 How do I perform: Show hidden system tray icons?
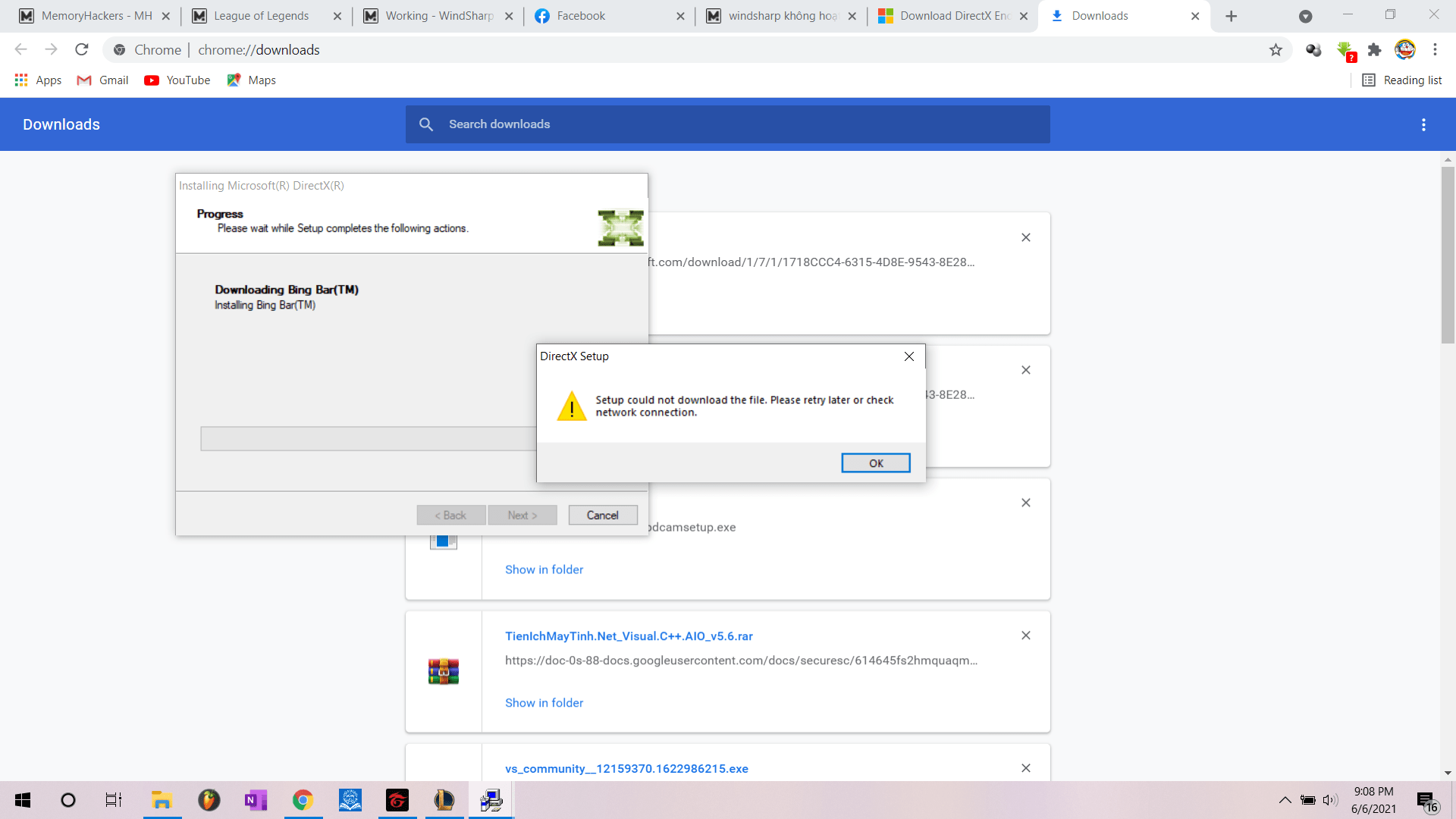1285,800
